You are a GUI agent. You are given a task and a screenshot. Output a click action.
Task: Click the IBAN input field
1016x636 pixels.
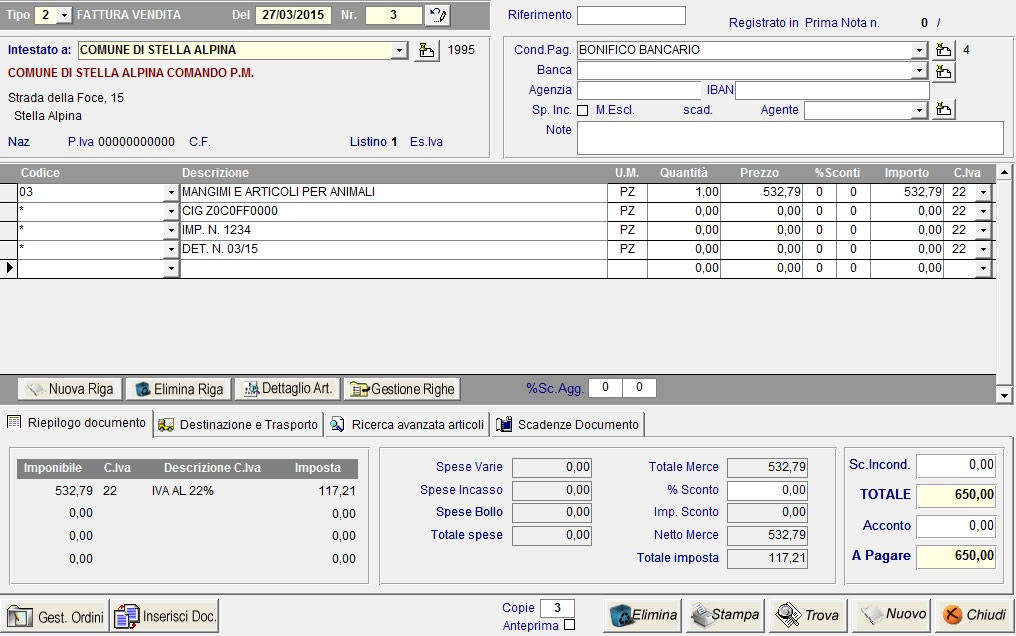pyautogui.click(x=832, y=90)
